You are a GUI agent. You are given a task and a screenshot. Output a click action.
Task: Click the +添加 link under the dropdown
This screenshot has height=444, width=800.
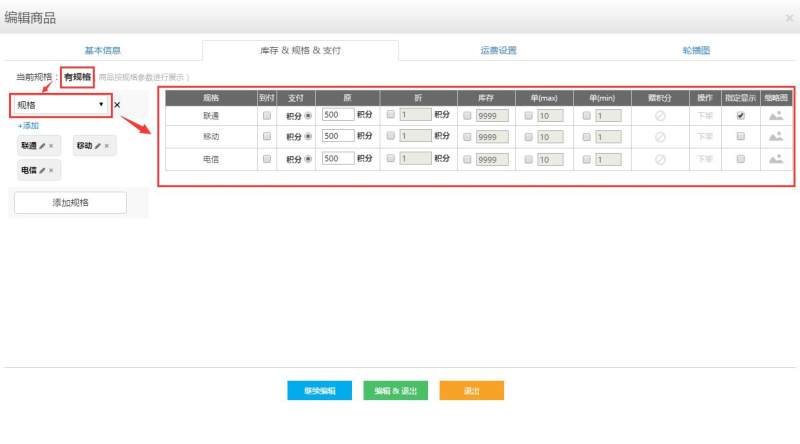[x=28, y=126]
